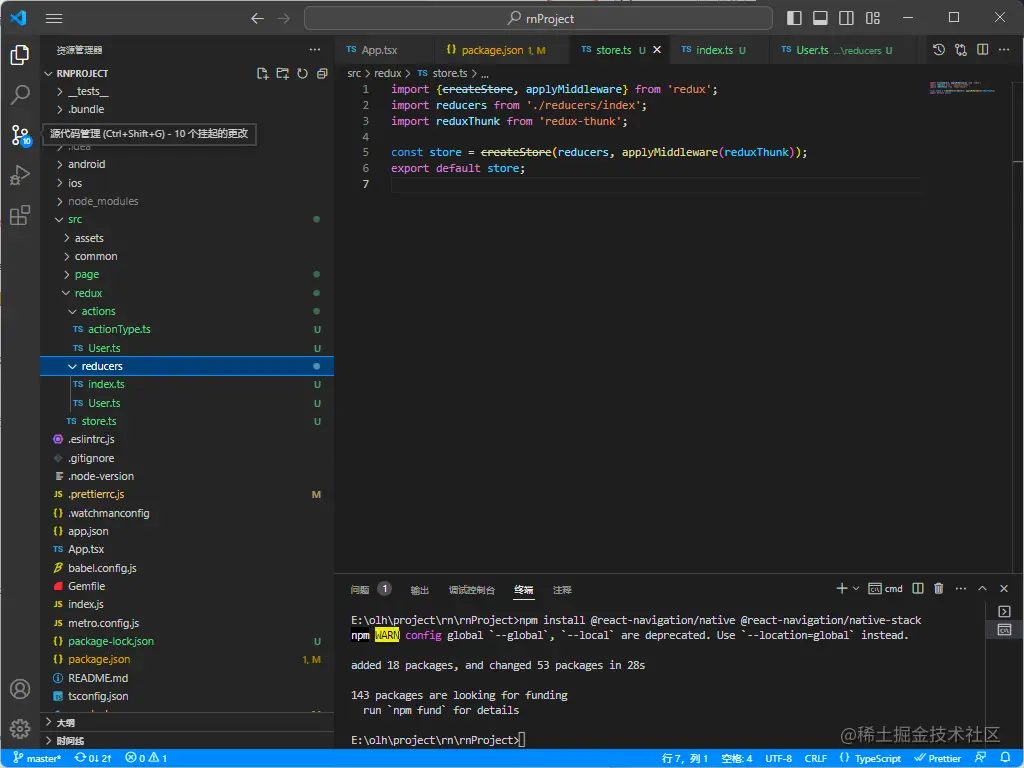Screen dimensions: 1024x768
Task: Maximize the terminal panel with chevron up
Action: point(982,588)
